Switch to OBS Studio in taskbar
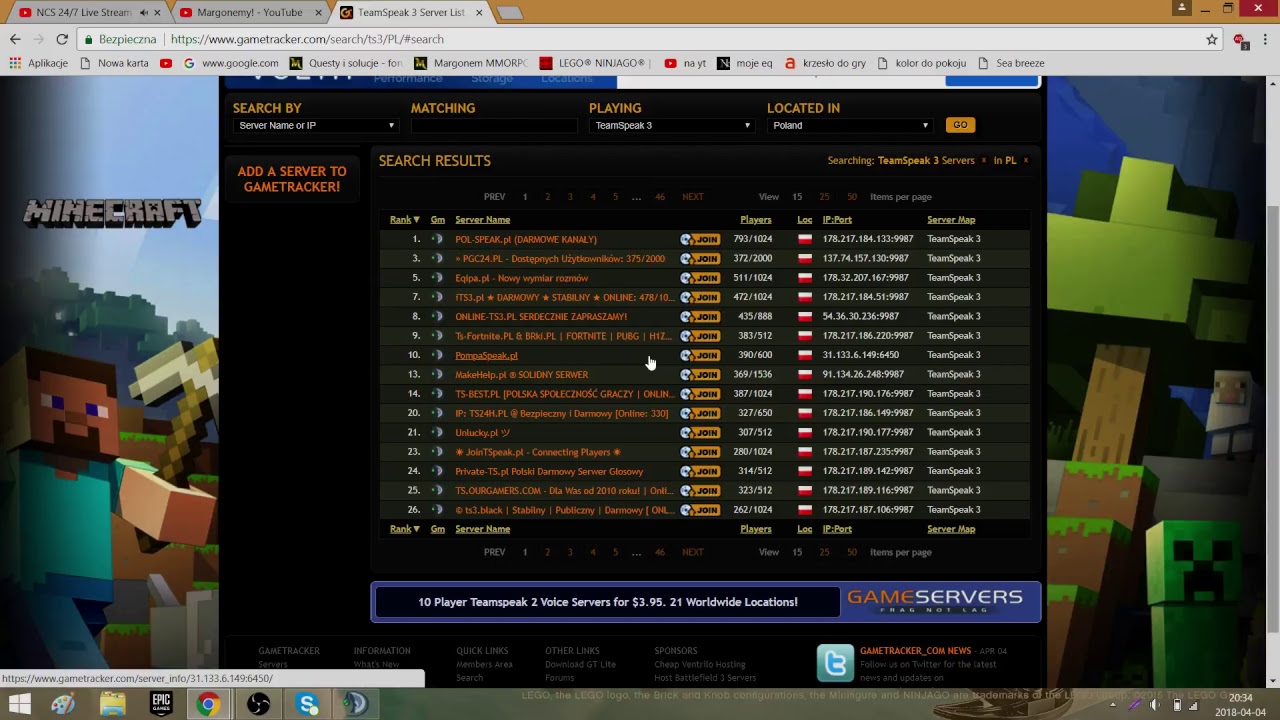 tap(259, 704)
